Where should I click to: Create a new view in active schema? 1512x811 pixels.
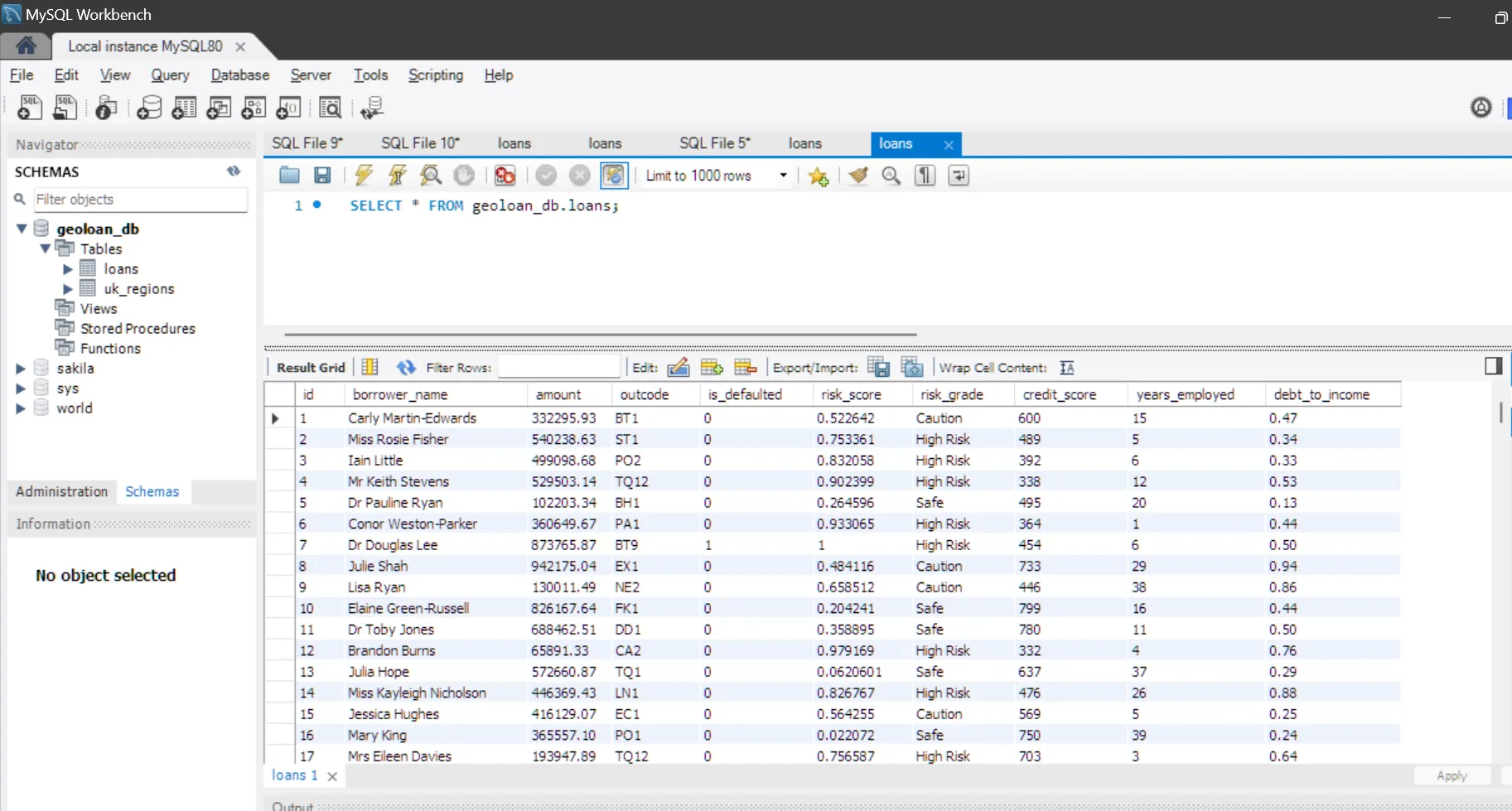click(219, 108)
